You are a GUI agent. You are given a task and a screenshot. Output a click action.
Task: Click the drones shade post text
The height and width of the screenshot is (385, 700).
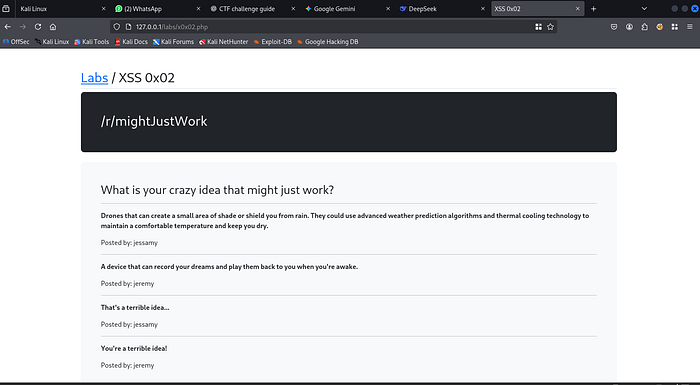tap(345, 221)
